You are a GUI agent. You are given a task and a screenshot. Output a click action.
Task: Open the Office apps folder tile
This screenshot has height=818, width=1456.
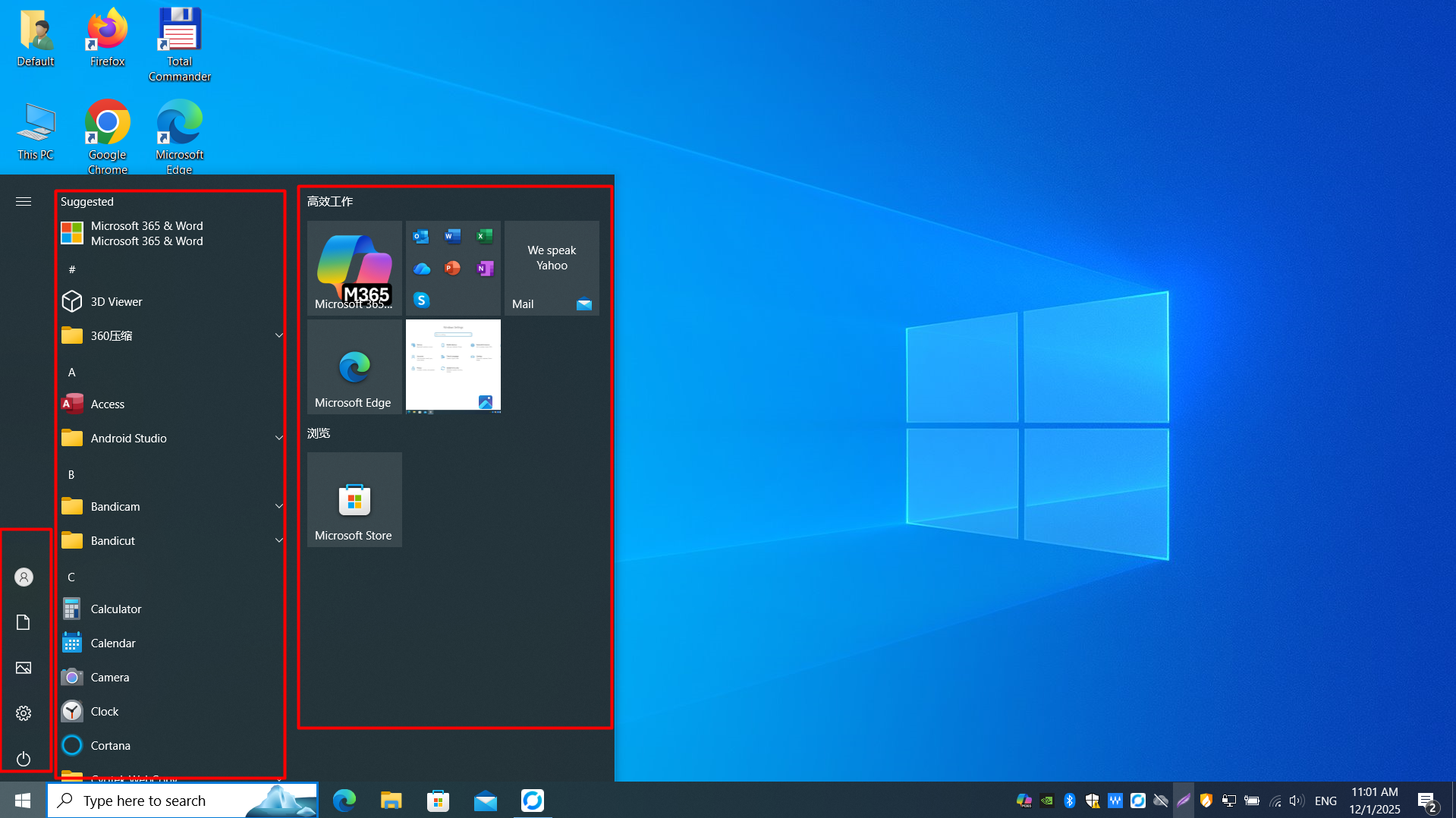(x=453, y=268)
